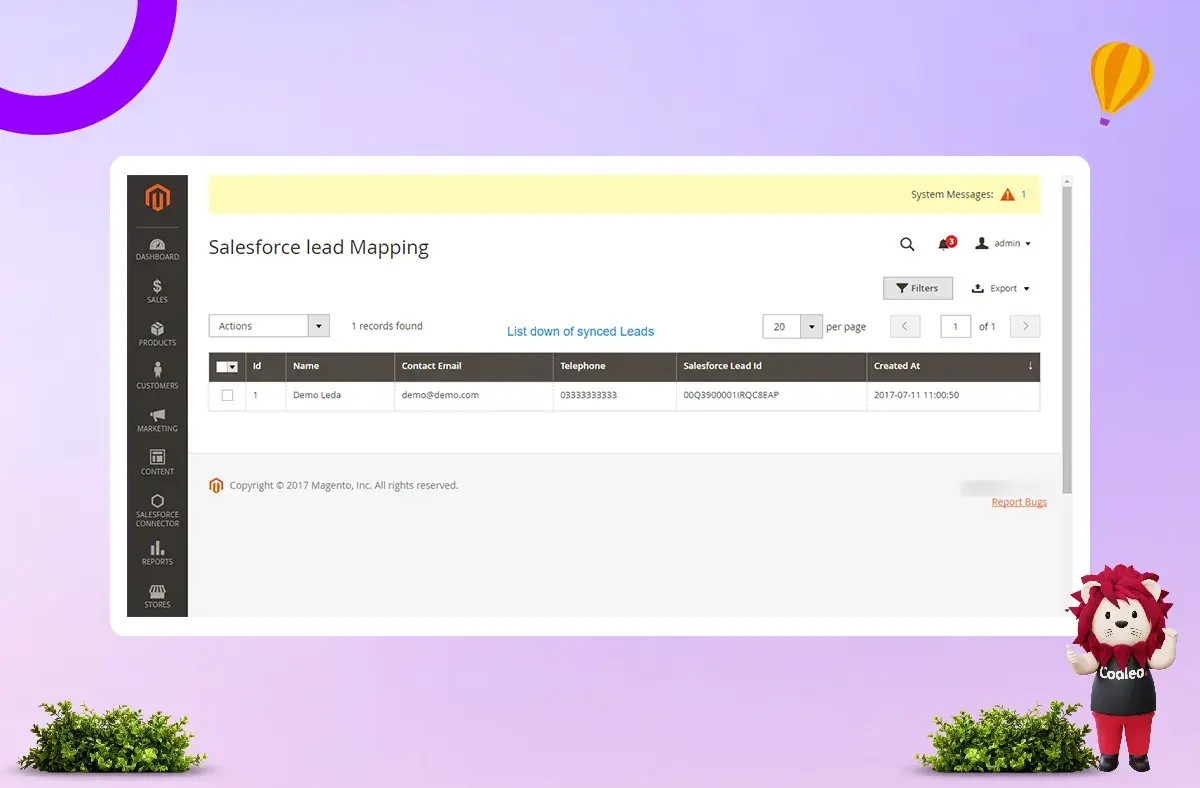Screen dimensions: 1200x788
Task: Go to the next page arrow button
Action: 1025,326
